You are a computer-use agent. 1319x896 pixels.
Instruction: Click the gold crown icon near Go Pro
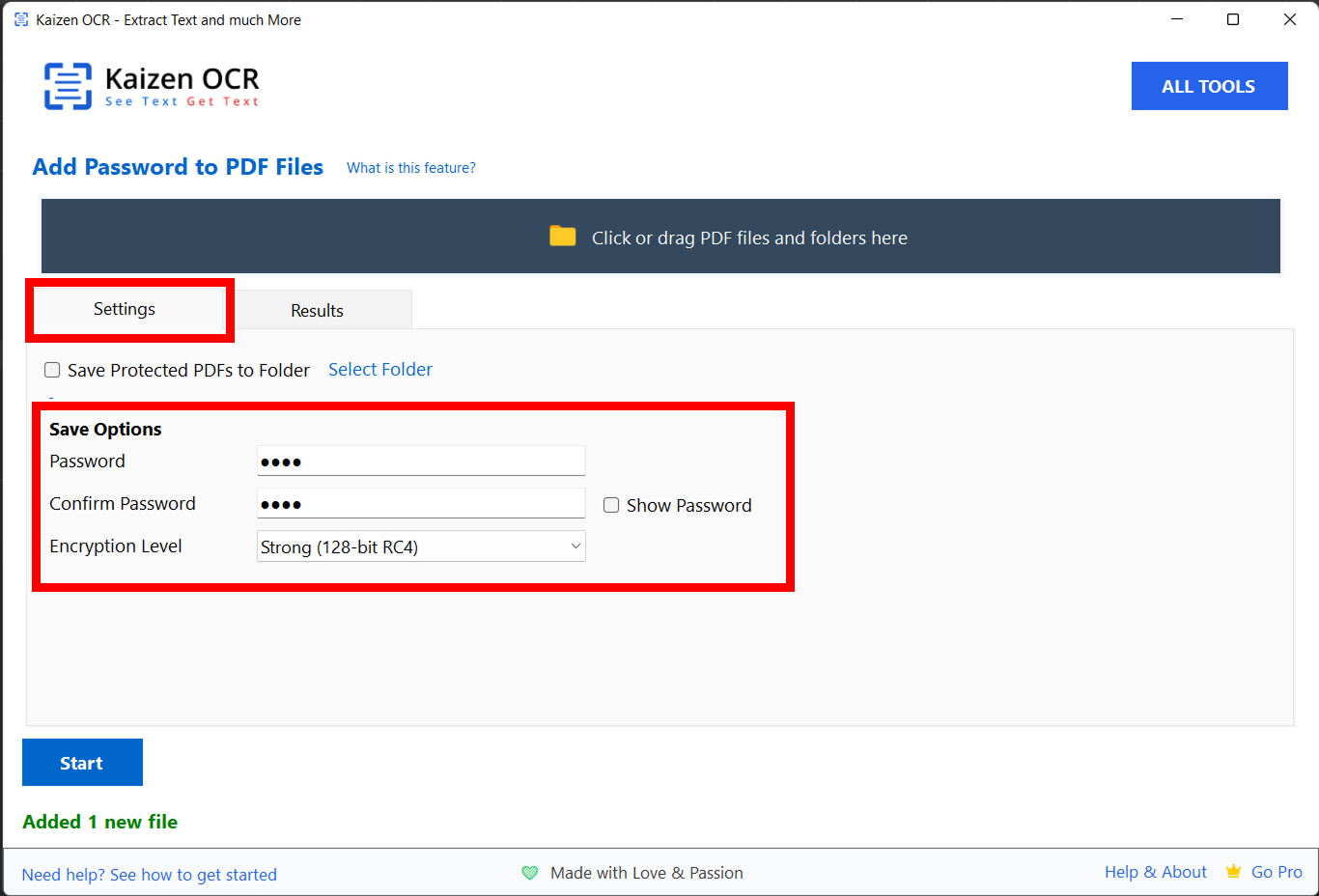(x=1233, y=872)
